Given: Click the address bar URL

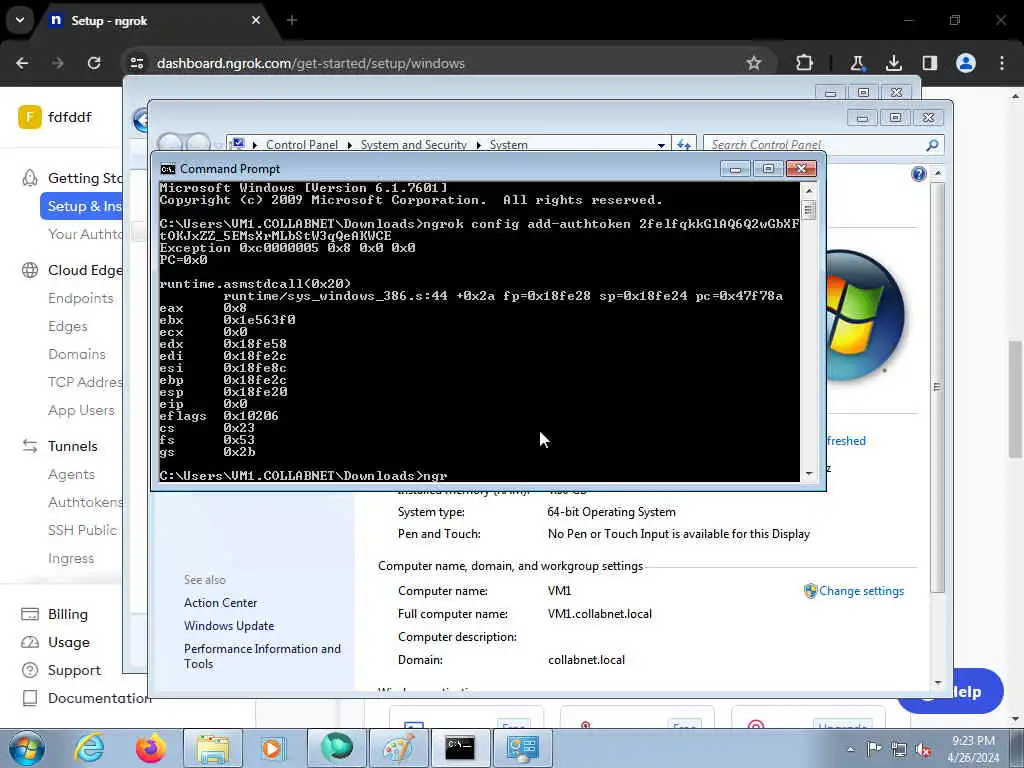Looking at the screenshot, I should click(311, 63).
